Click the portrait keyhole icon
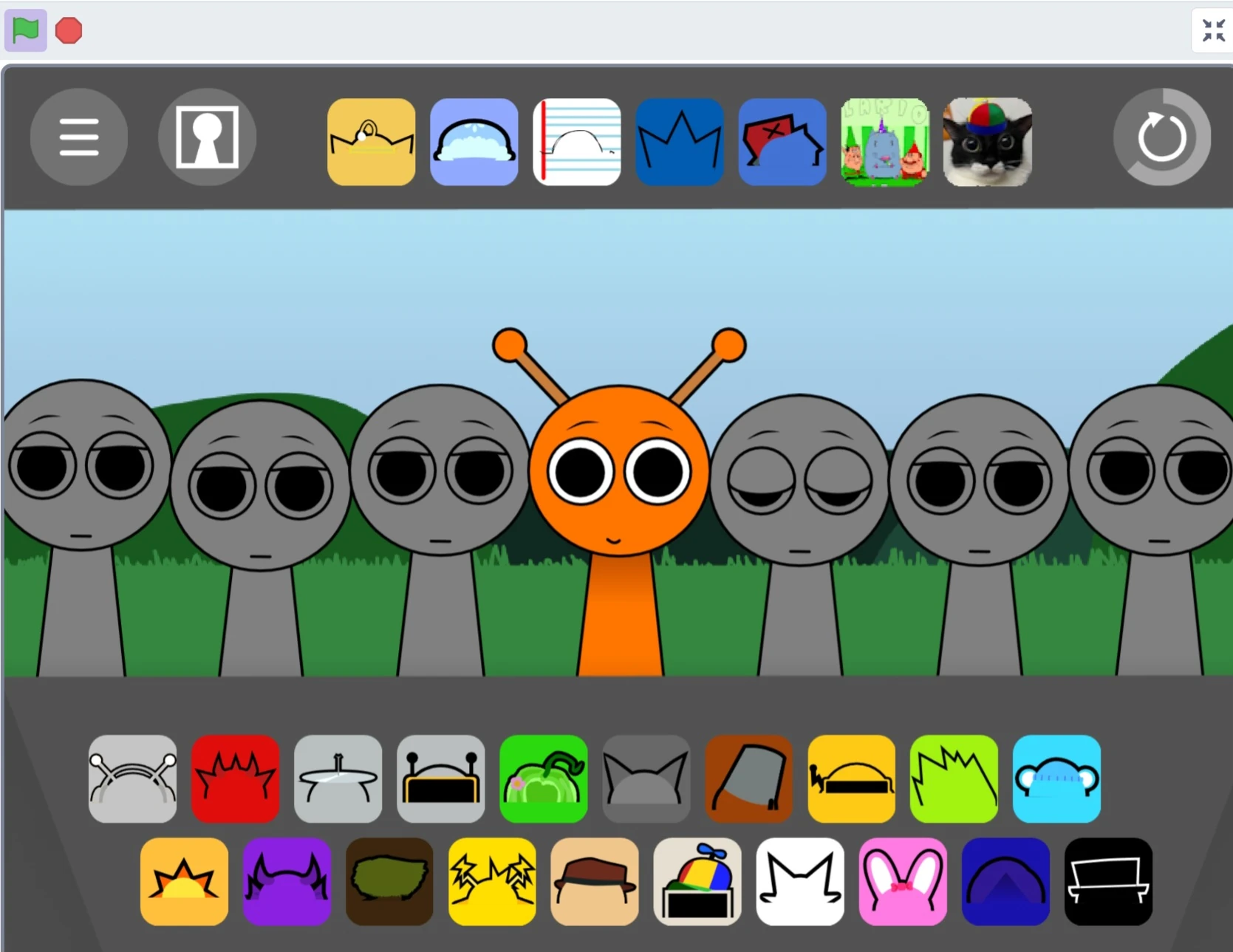This screenshot has height=952, width=1233. click(x=207, y=137)
